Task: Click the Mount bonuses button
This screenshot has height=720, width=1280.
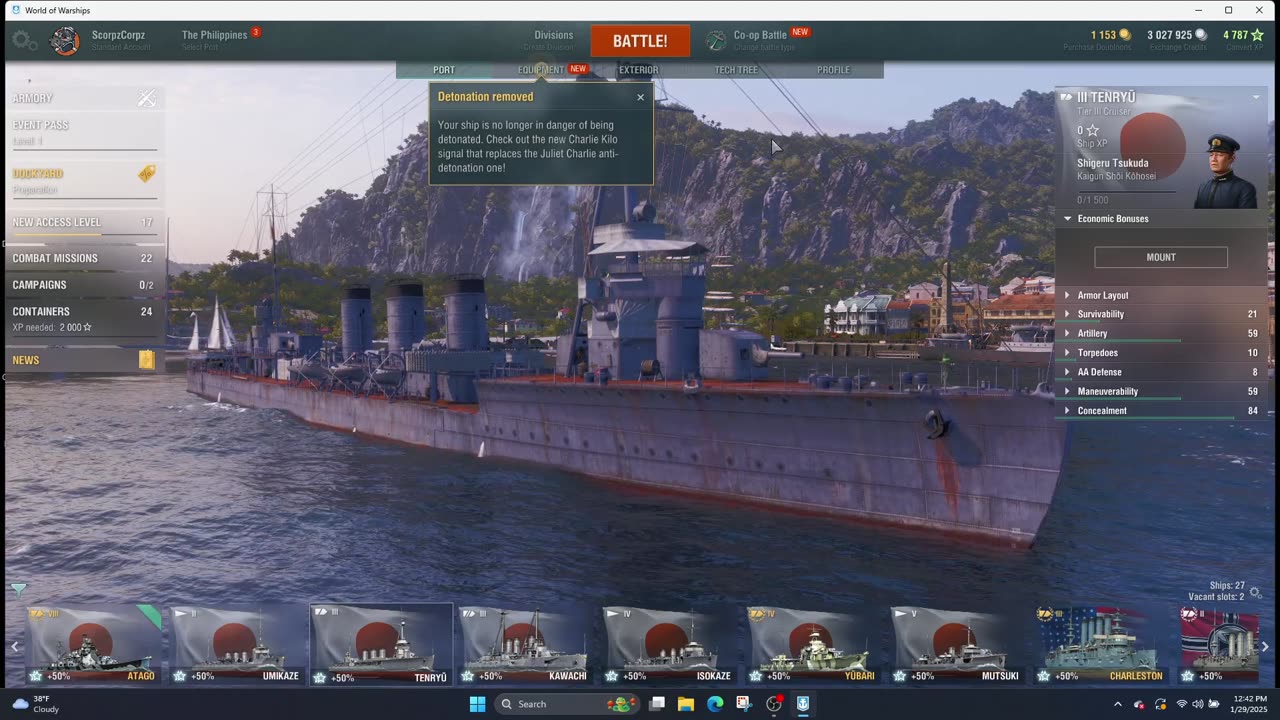Action: pos(1161,257)
